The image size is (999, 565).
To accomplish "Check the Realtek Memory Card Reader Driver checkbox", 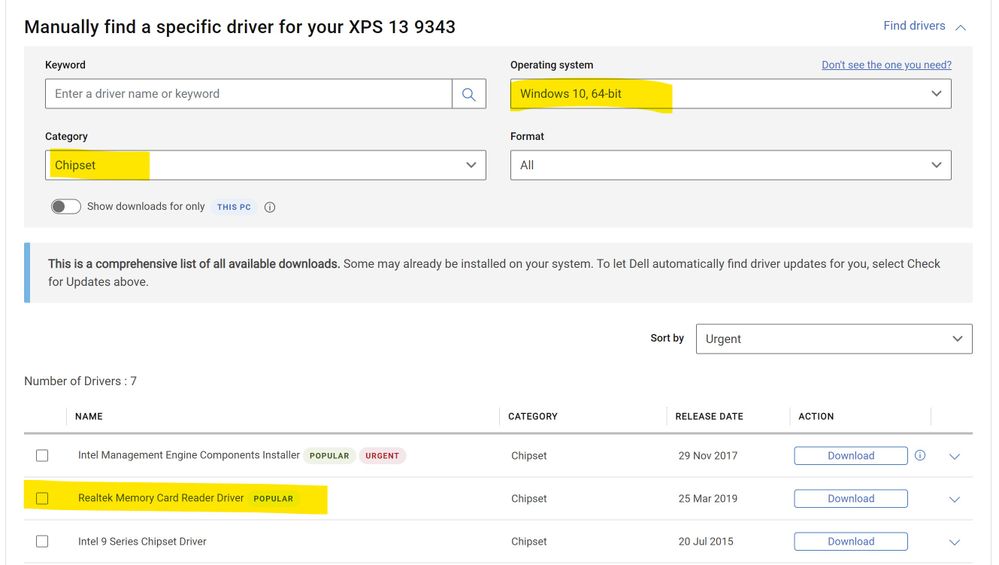I will (42, 498).
